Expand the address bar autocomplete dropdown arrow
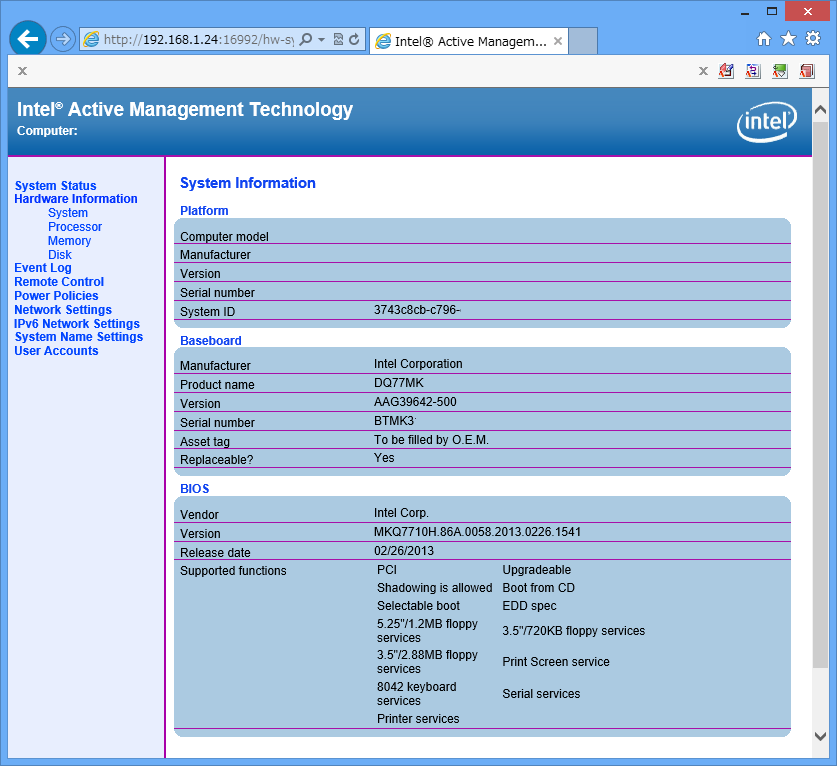Image resolution: width=837 pixels, height=766 pixels. pyautogui.click(x=321, y=40)
